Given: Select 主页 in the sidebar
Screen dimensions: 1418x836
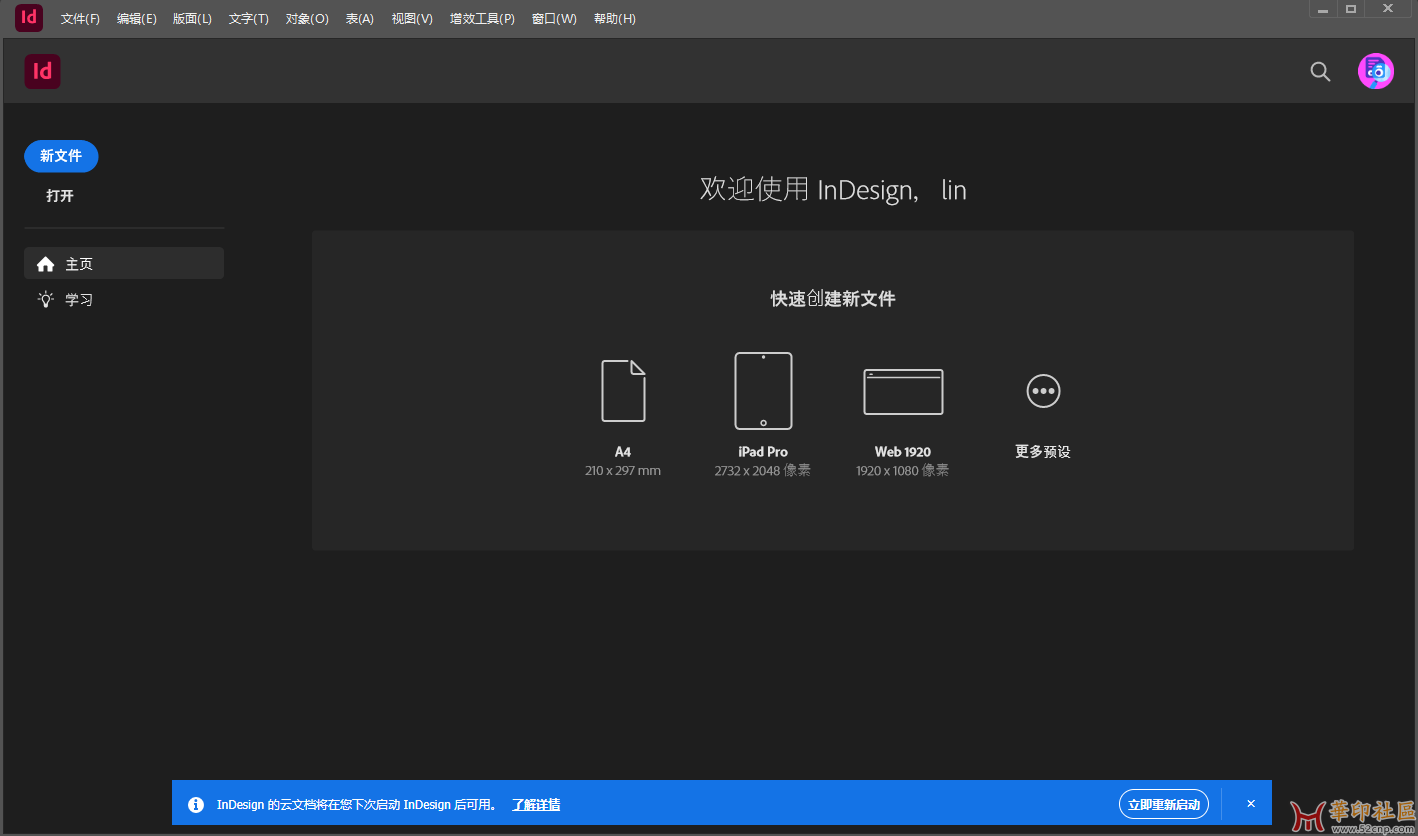Looking at the screenshot, I should pyautogui.click(x=124, y=264).
